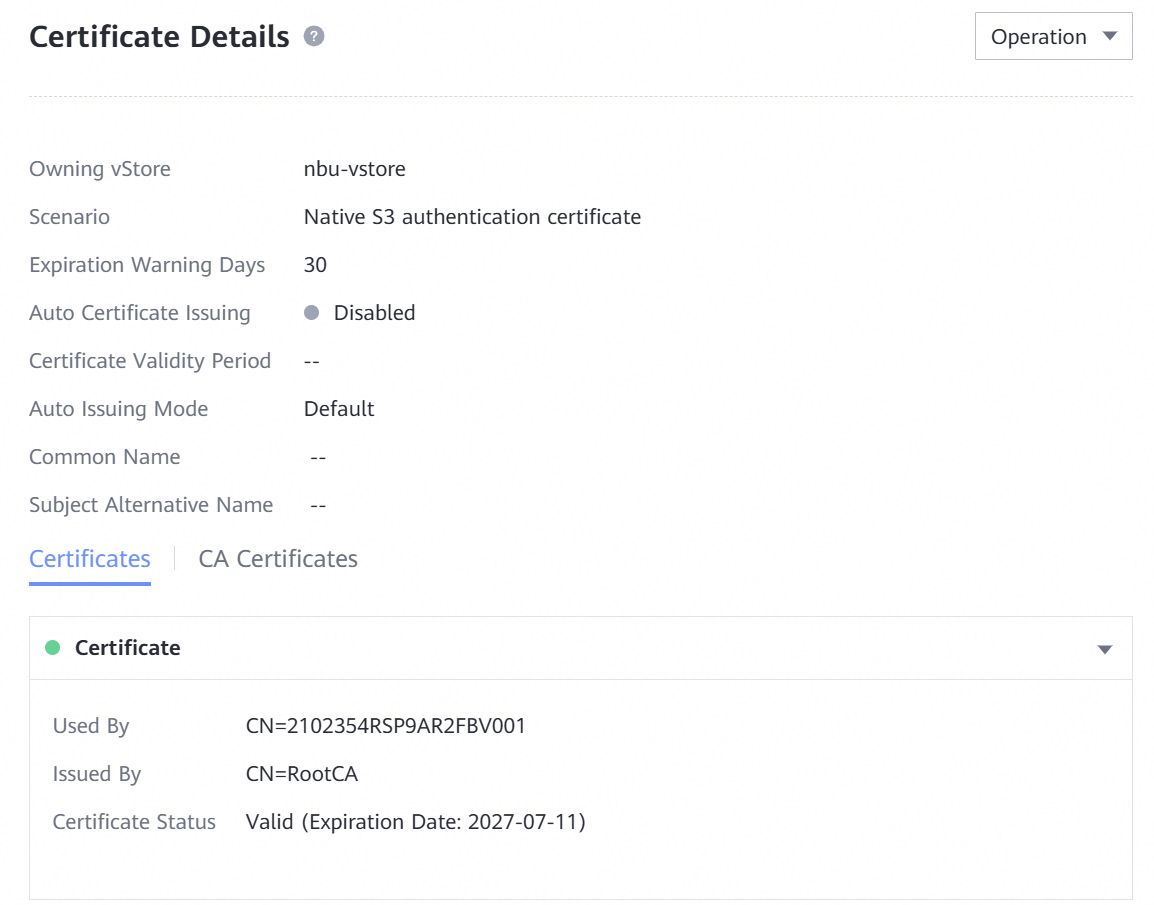
Task: Click the help question mark icon
Action: point(314,36)
